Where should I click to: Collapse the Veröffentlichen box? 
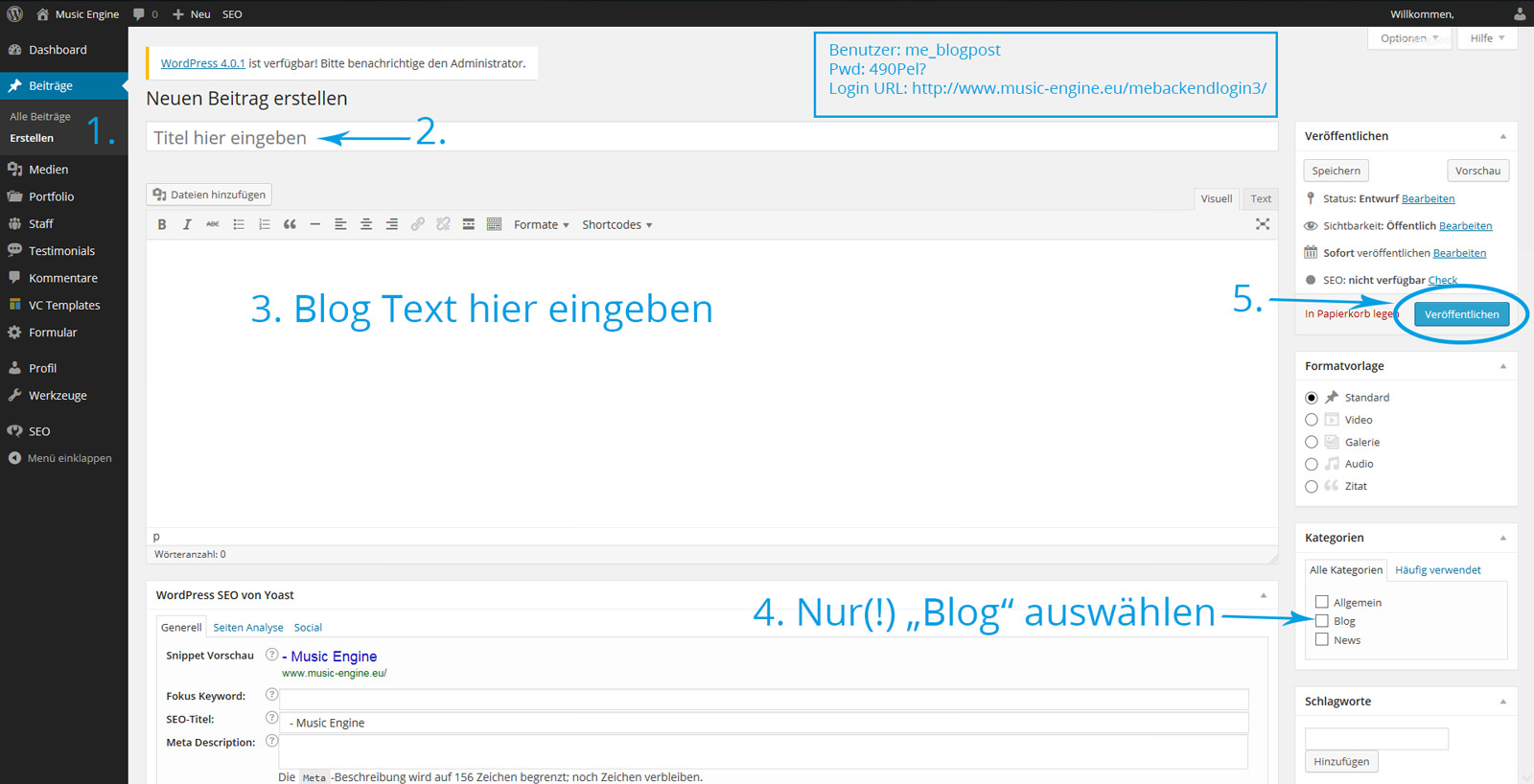1503,136
